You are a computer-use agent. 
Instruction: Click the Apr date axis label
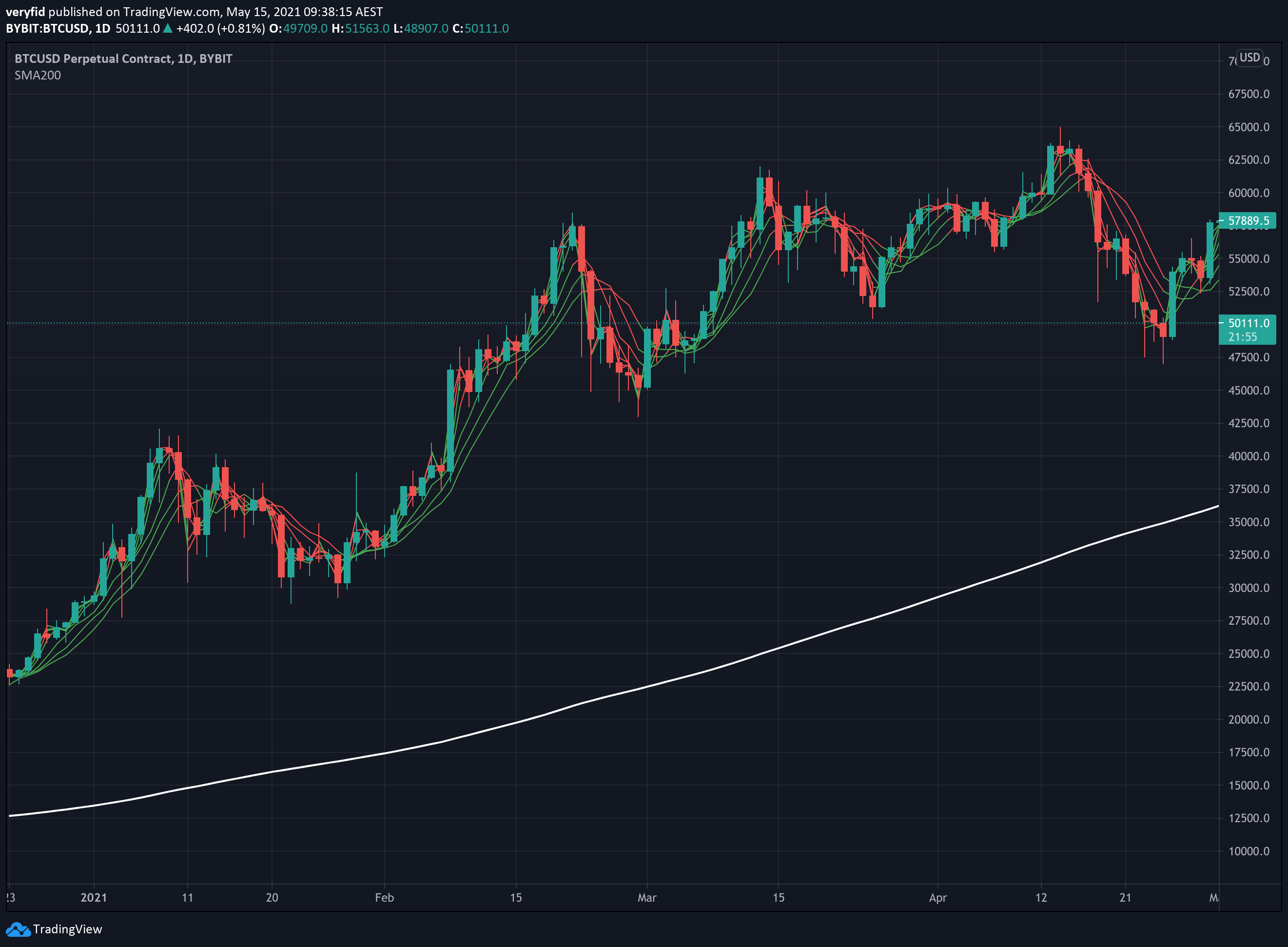pos(938,897)
